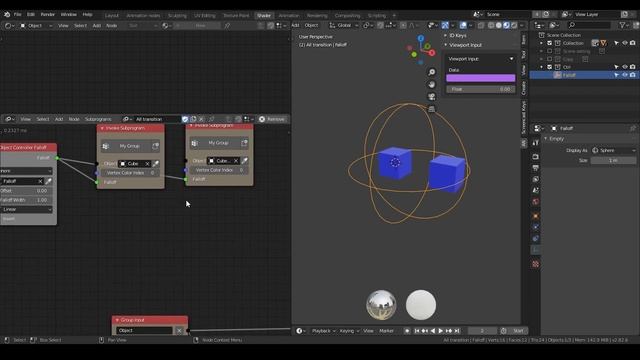The width and height of the screenshot is (640, 360).
Task: Click the purple Data color swatch
Action: pyautogui.click(x=480, y=78)
